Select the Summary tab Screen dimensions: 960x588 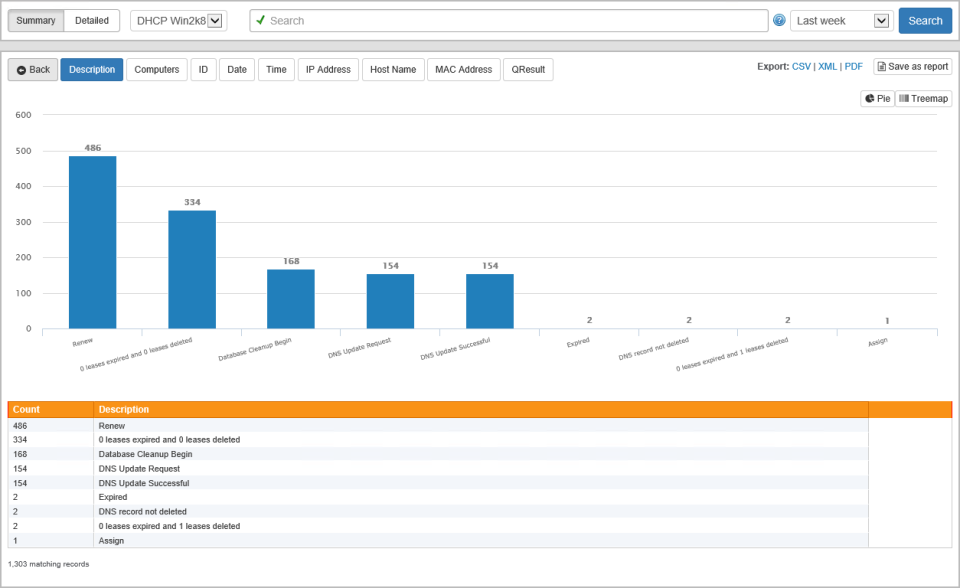point(35,20)
